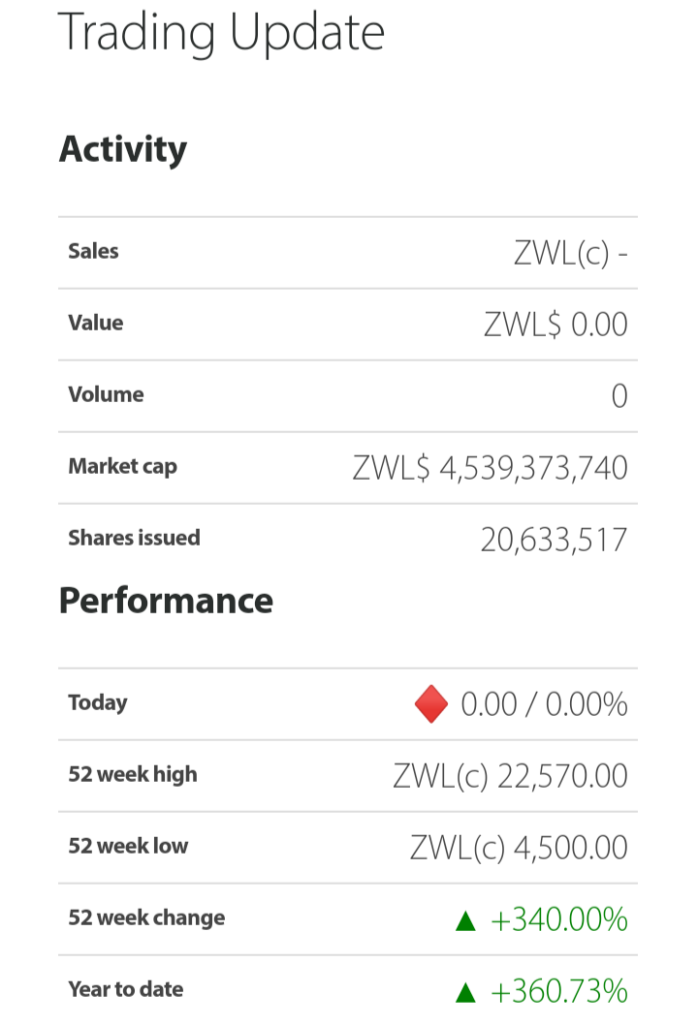Click today's change 0.00 / 0.00%
Viewport: 698px width, 1024px height.
545,705
